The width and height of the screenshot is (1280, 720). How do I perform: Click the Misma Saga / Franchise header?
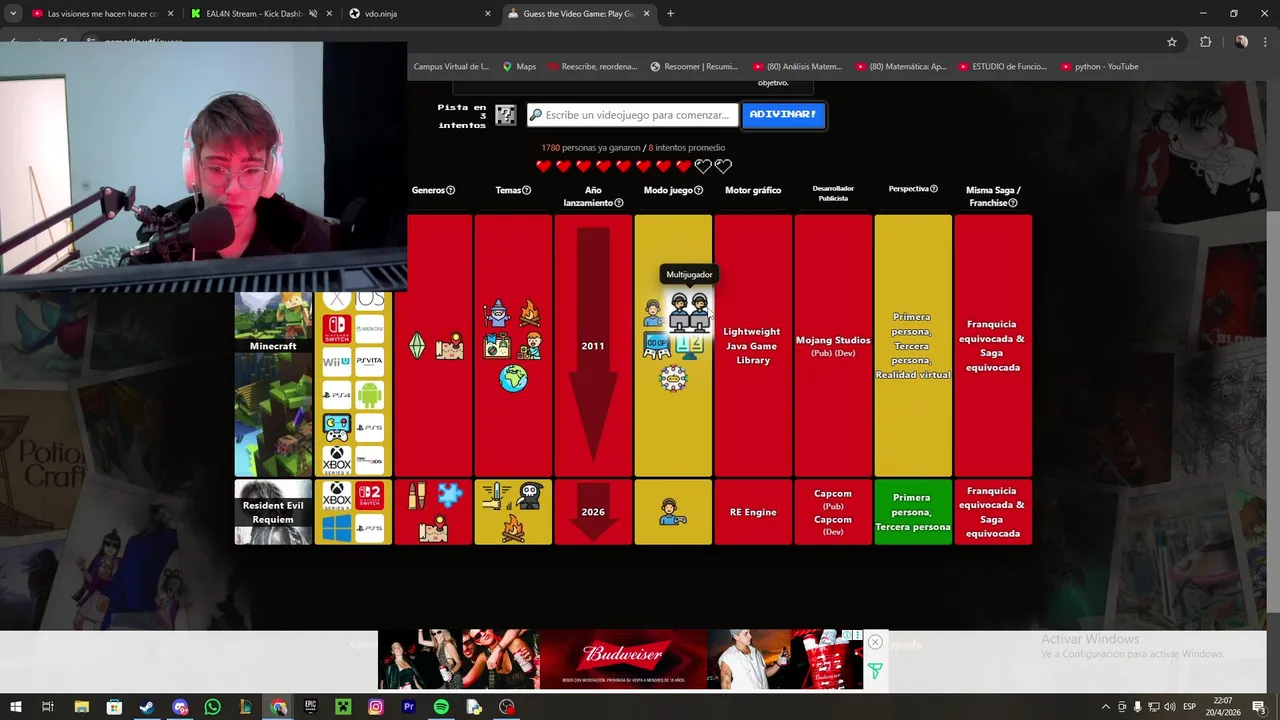pos(993,196)
